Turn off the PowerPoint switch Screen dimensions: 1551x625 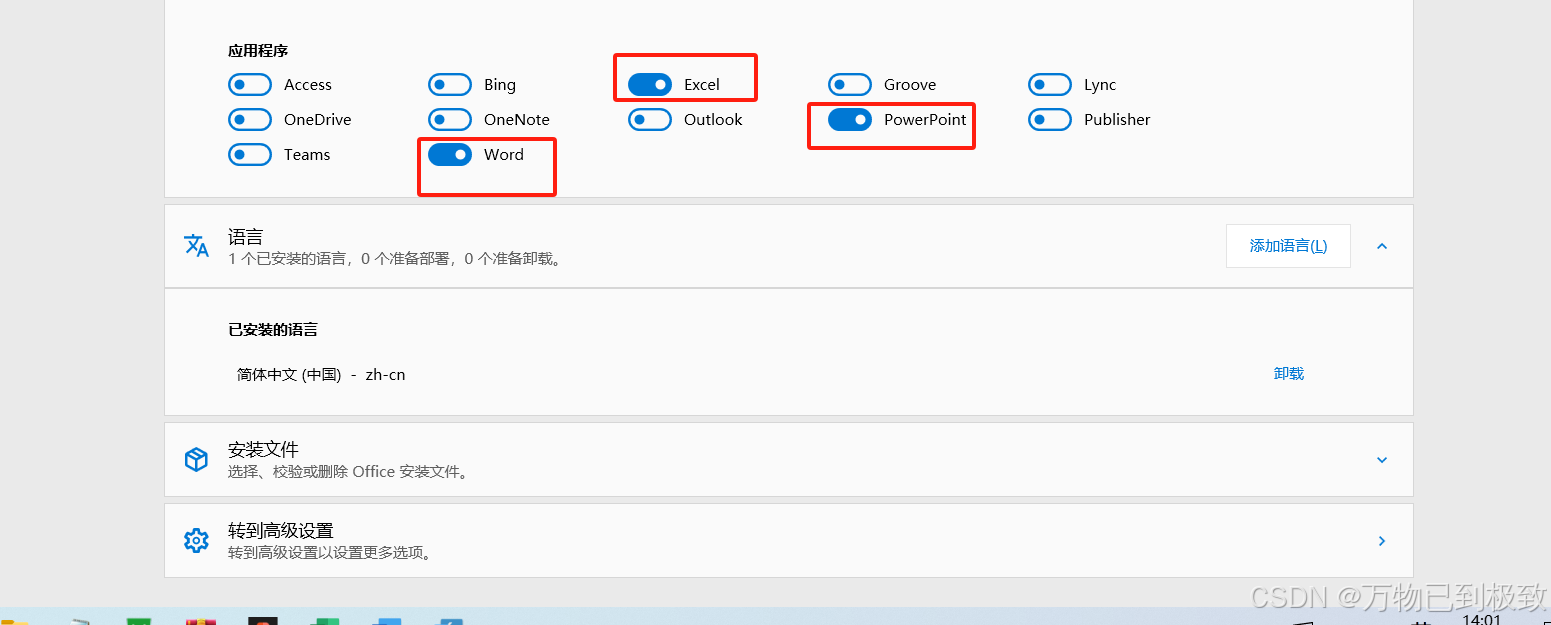[850, 120]
